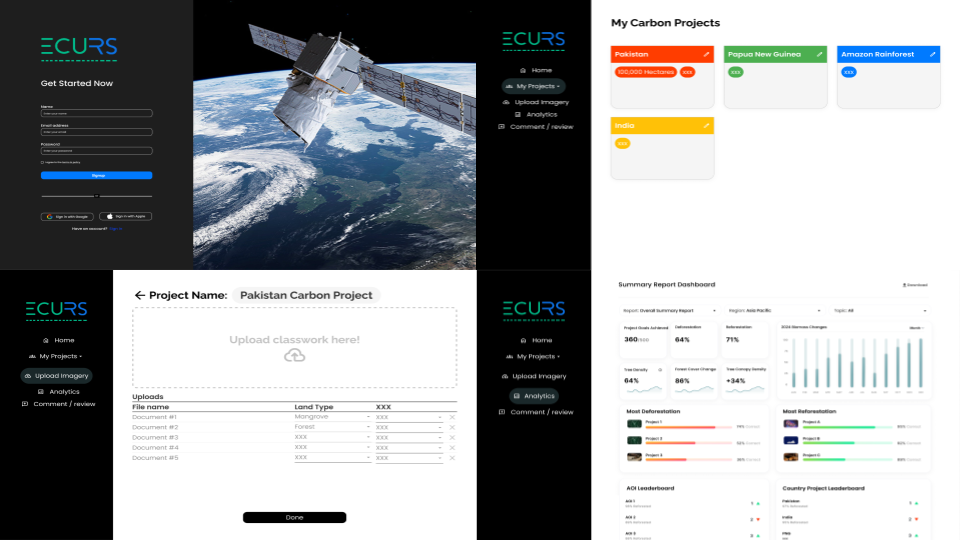Follow the Sign In link
Screen dimensions: 960x540
116,229
